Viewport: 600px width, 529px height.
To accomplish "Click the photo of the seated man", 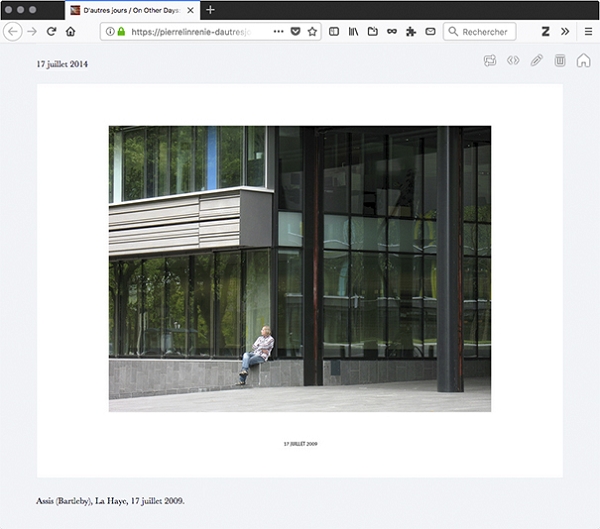I will click(x=299, y=268).
